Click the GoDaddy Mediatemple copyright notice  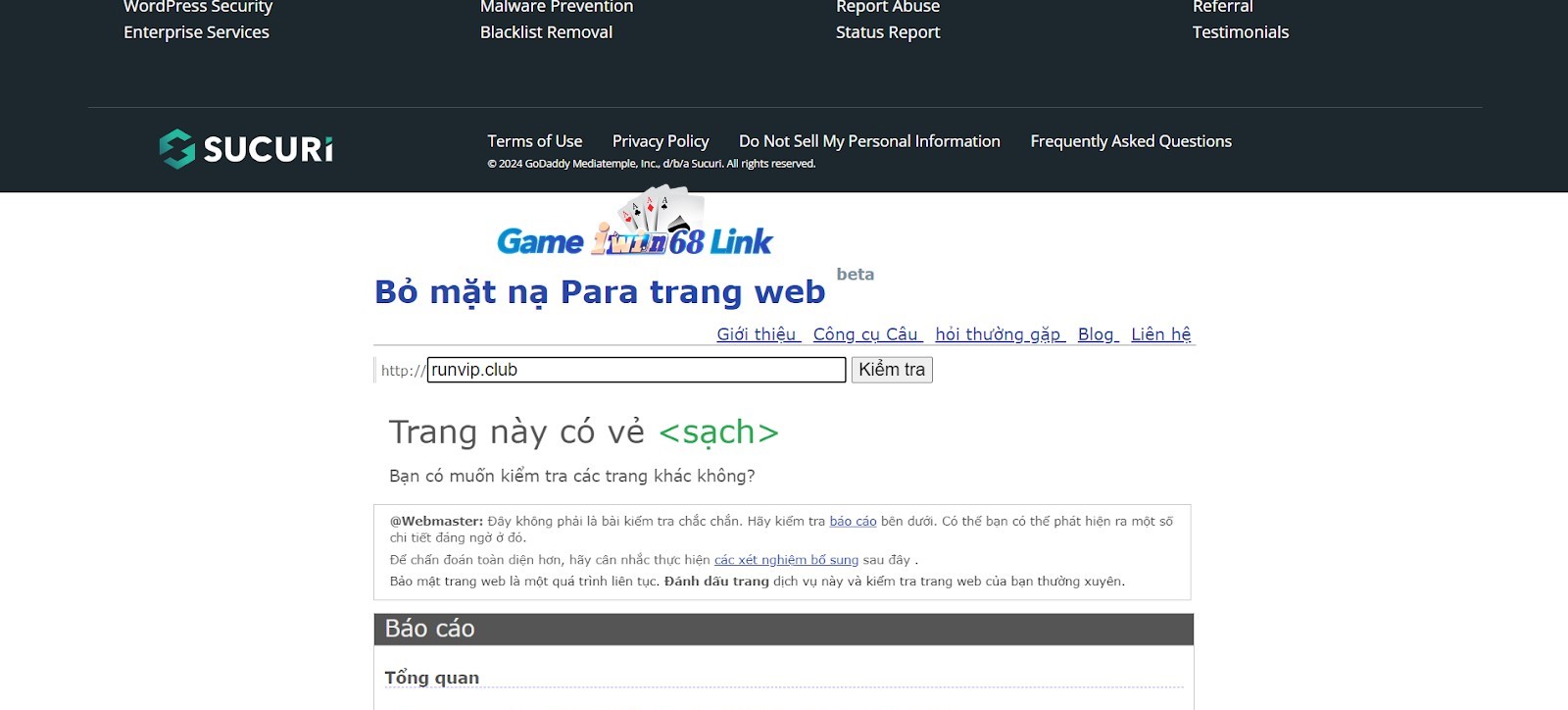[651, 164]
